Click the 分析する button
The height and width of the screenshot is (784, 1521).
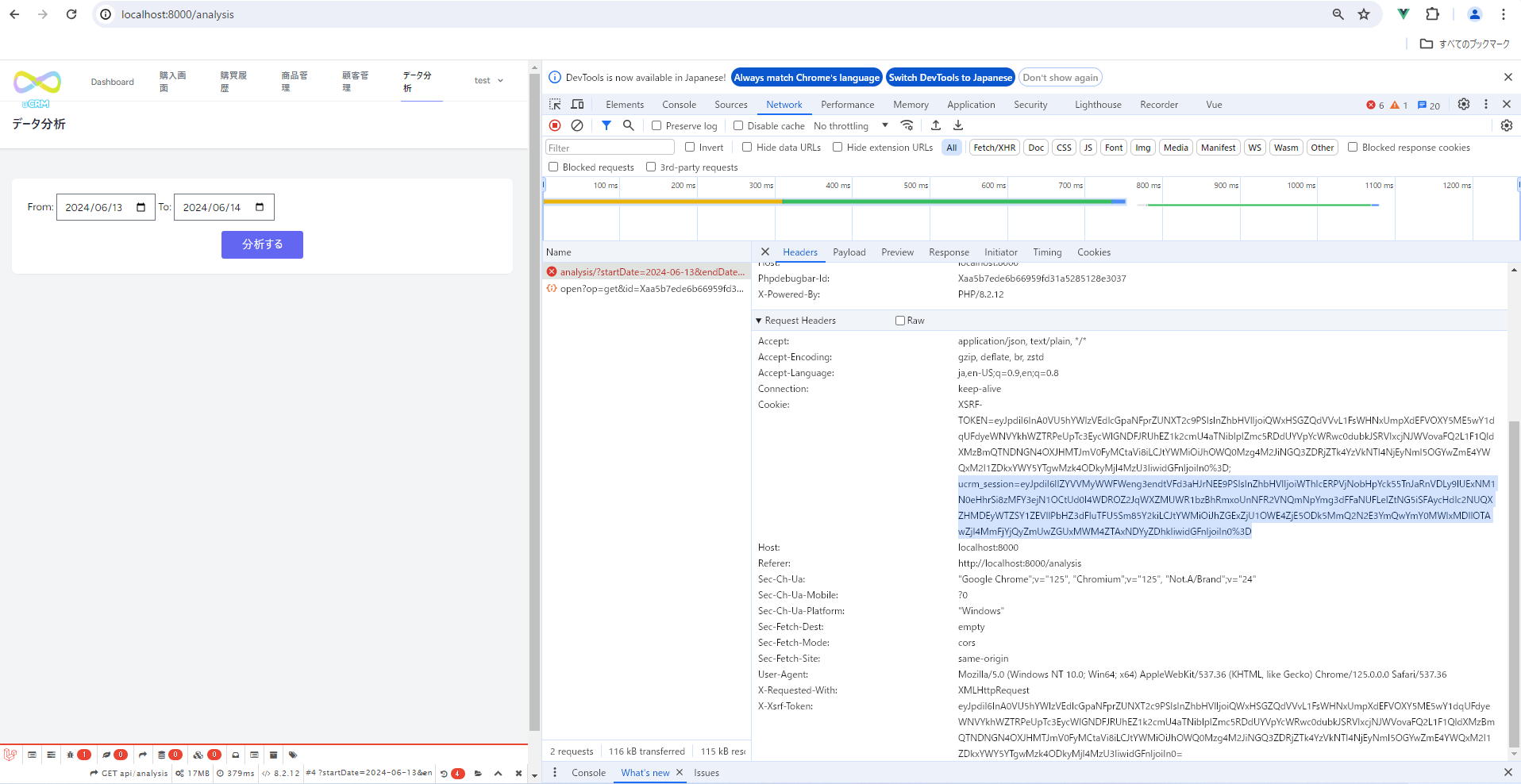click(x=262, y=244)
